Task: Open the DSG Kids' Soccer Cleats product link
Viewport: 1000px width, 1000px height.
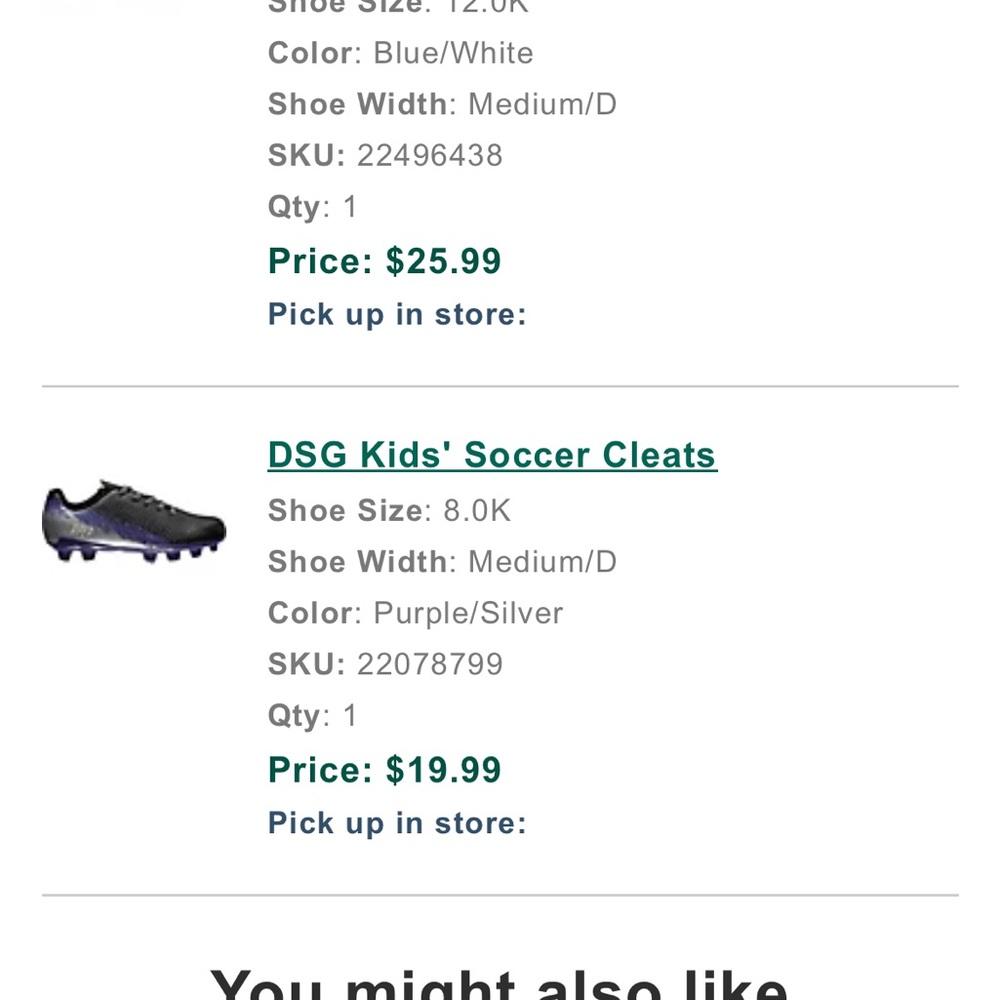Action: [x=491, y=455]
